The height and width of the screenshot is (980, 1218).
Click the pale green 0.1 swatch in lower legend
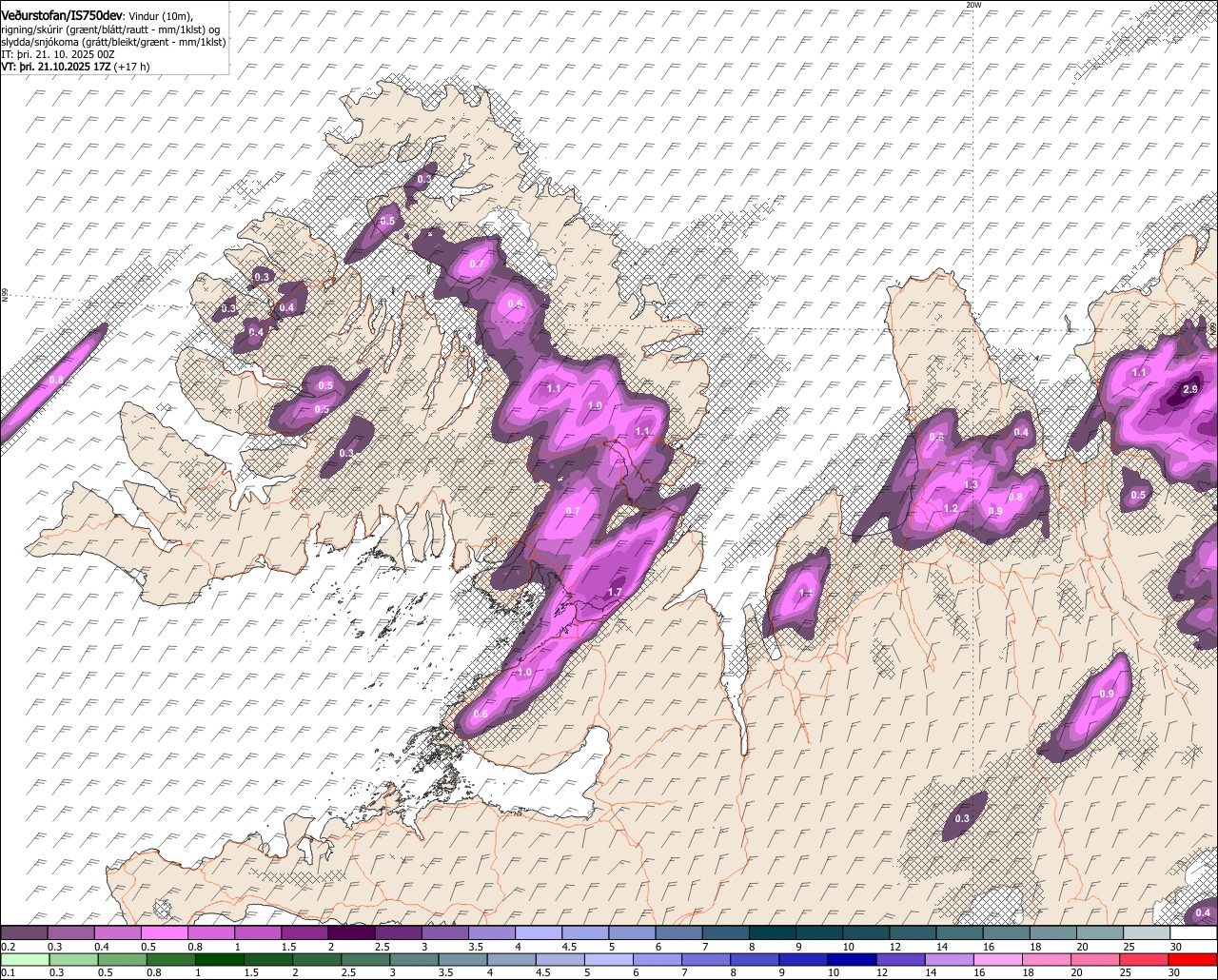pyautogui.click(x=24, y=959)
